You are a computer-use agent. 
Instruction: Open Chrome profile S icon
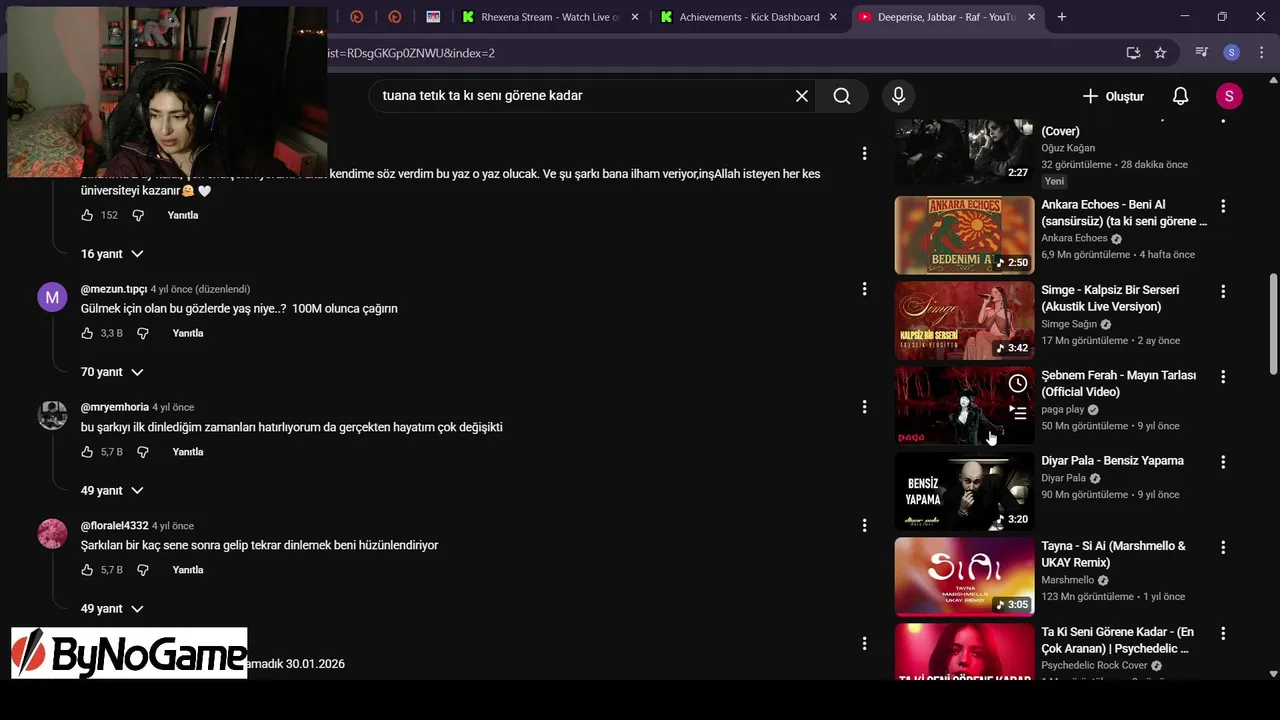(1232, 53)
